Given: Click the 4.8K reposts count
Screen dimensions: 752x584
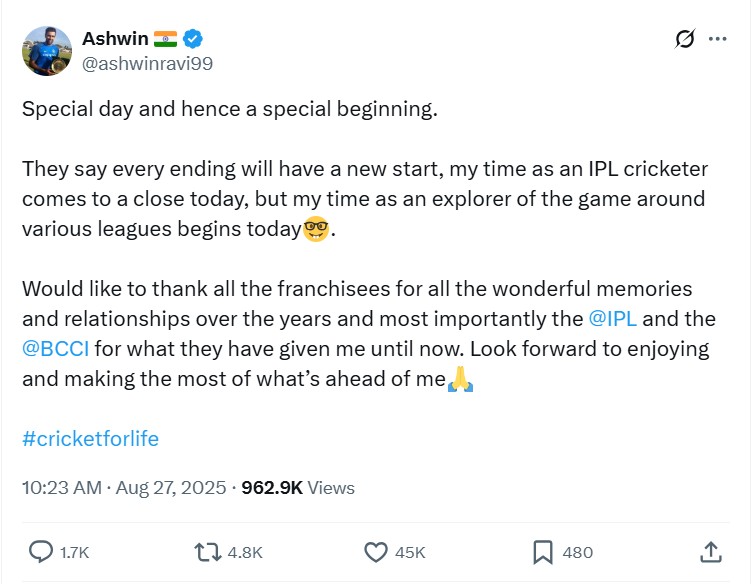Looking at the screenshot, I should [x=245, y=552].
